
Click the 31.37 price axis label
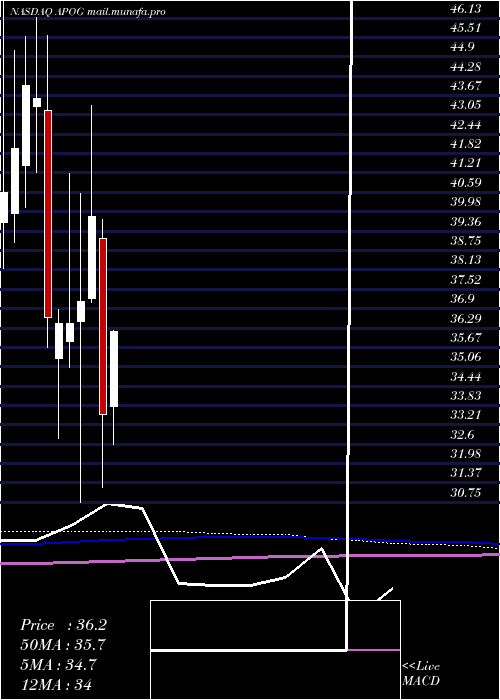pyautogui.click(x=466, y=473)
